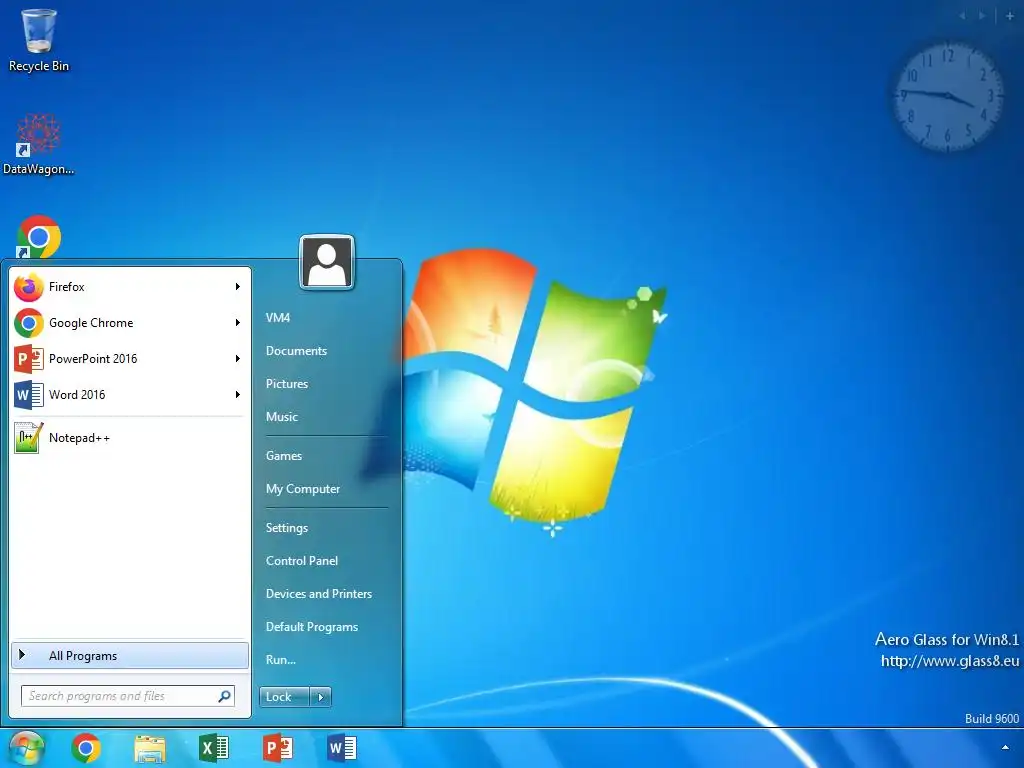Open the VM4 user folder

tap(278, 318)
